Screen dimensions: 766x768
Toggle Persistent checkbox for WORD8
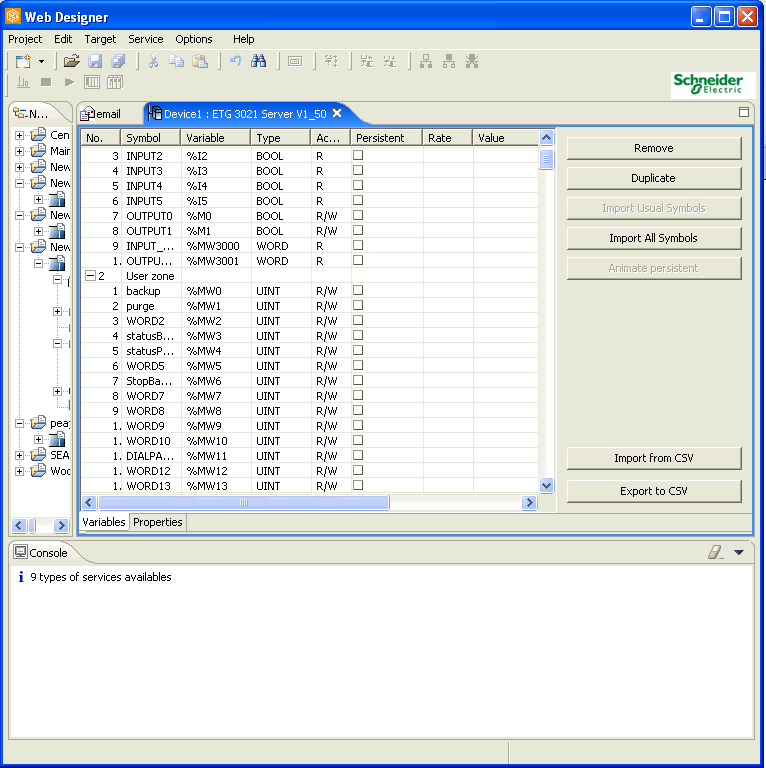[x=358, y=410]
